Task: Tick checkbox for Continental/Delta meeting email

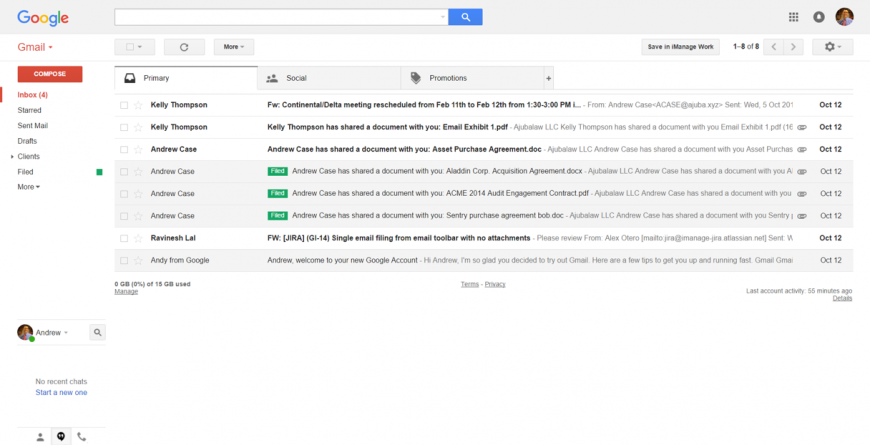Action: [124, 105]
